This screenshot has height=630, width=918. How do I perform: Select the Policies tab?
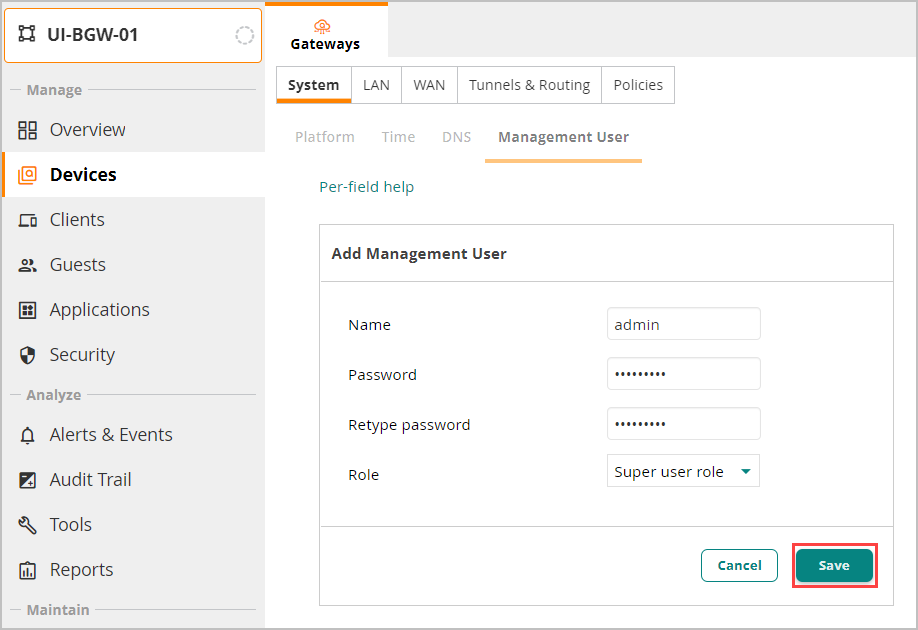638,85
